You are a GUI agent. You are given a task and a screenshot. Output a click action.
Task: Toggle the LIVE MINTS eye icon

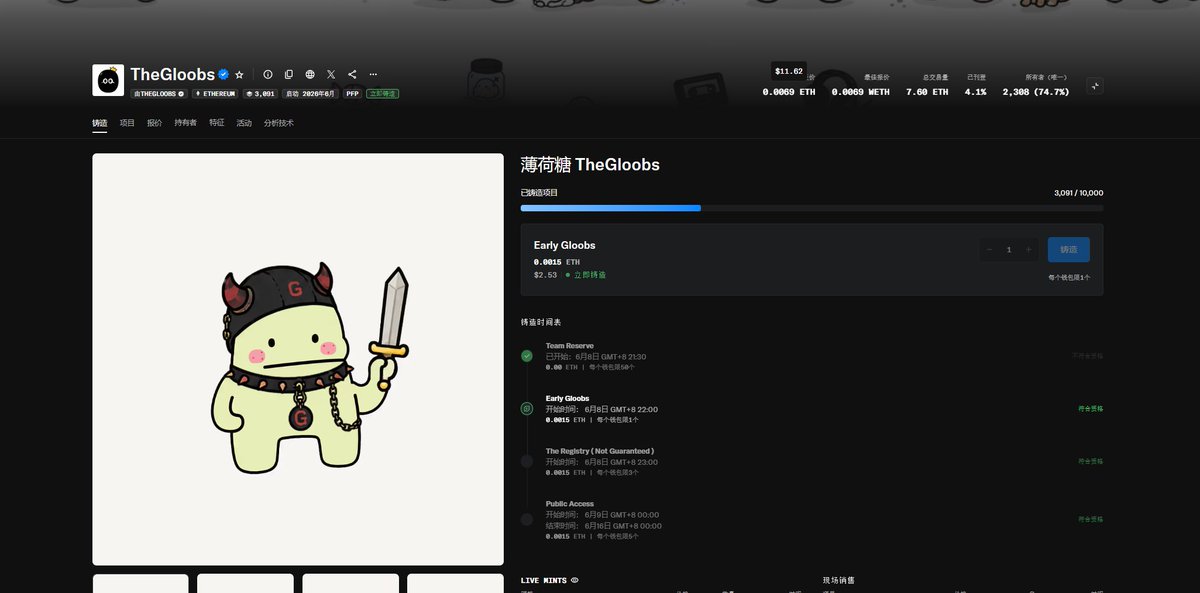[x=575, y=580]
